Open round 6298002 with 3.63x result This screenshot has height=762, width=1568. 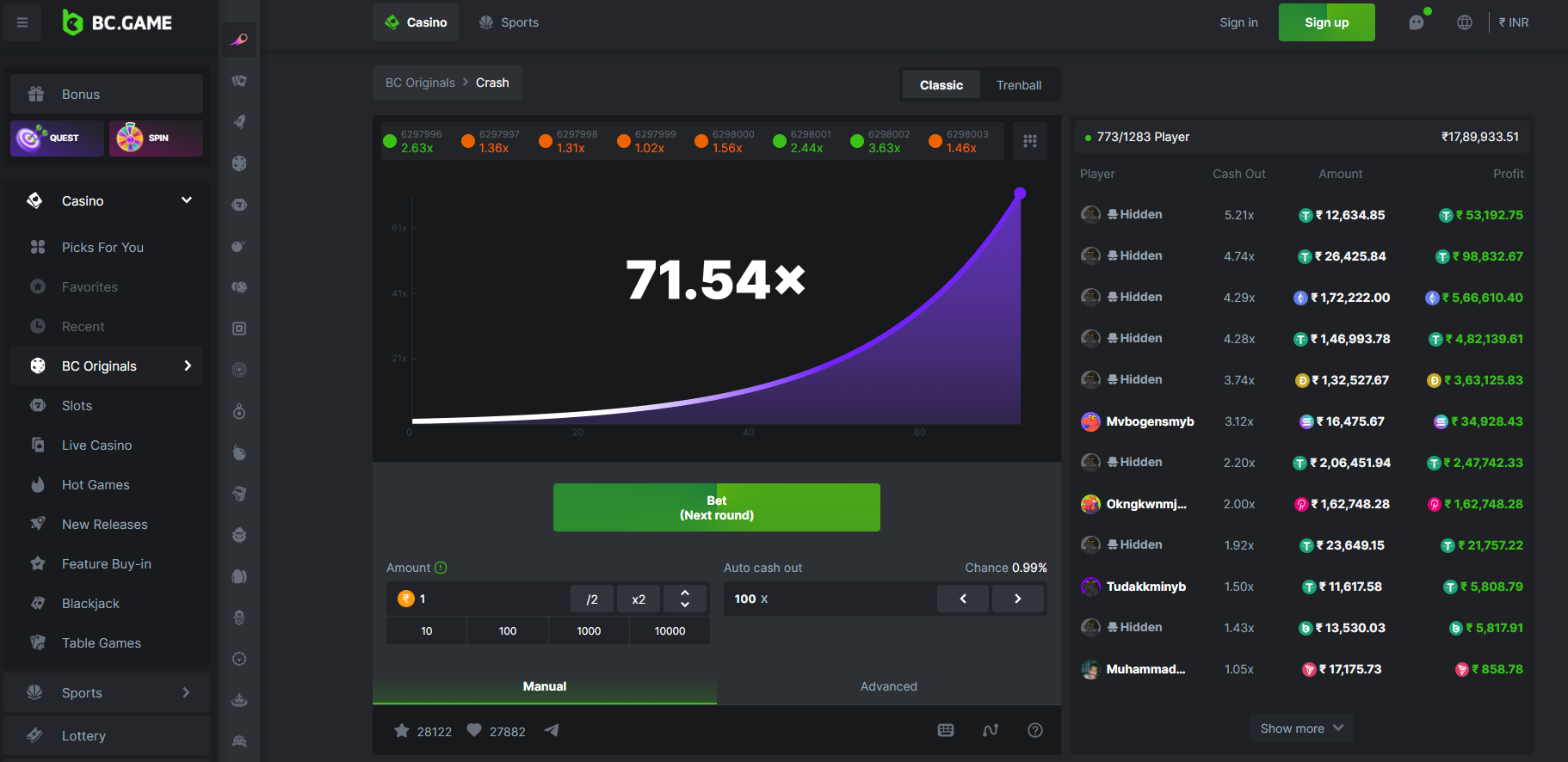point(880,141)
